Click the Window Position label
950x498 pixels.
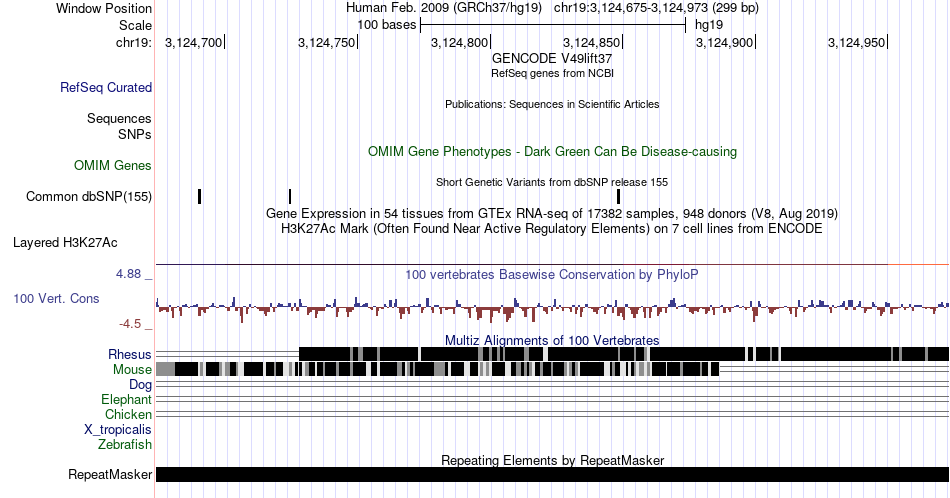point(104,8)
